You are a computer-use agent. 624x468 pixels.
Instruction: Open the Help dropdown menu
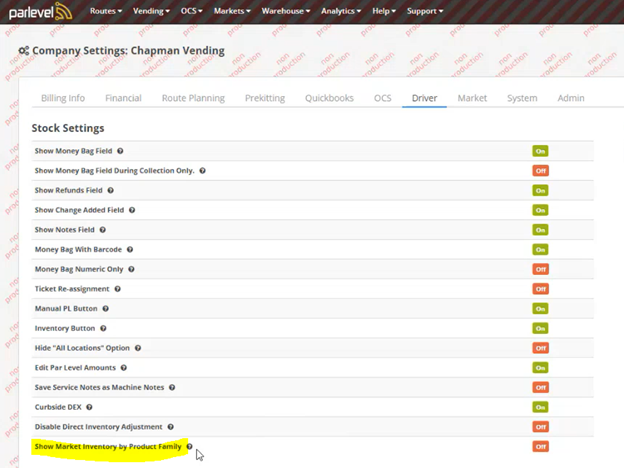(x=384, y=11)
